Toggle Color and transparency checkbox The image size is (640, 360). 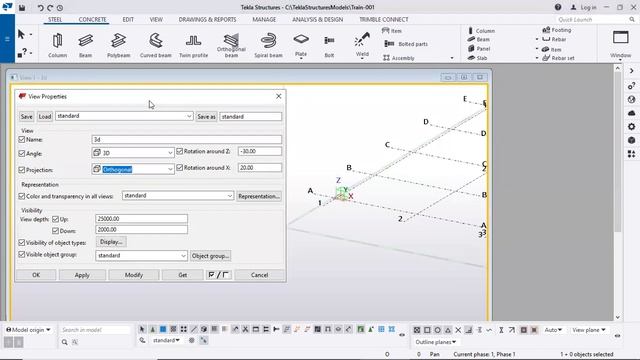pos(22,196)
